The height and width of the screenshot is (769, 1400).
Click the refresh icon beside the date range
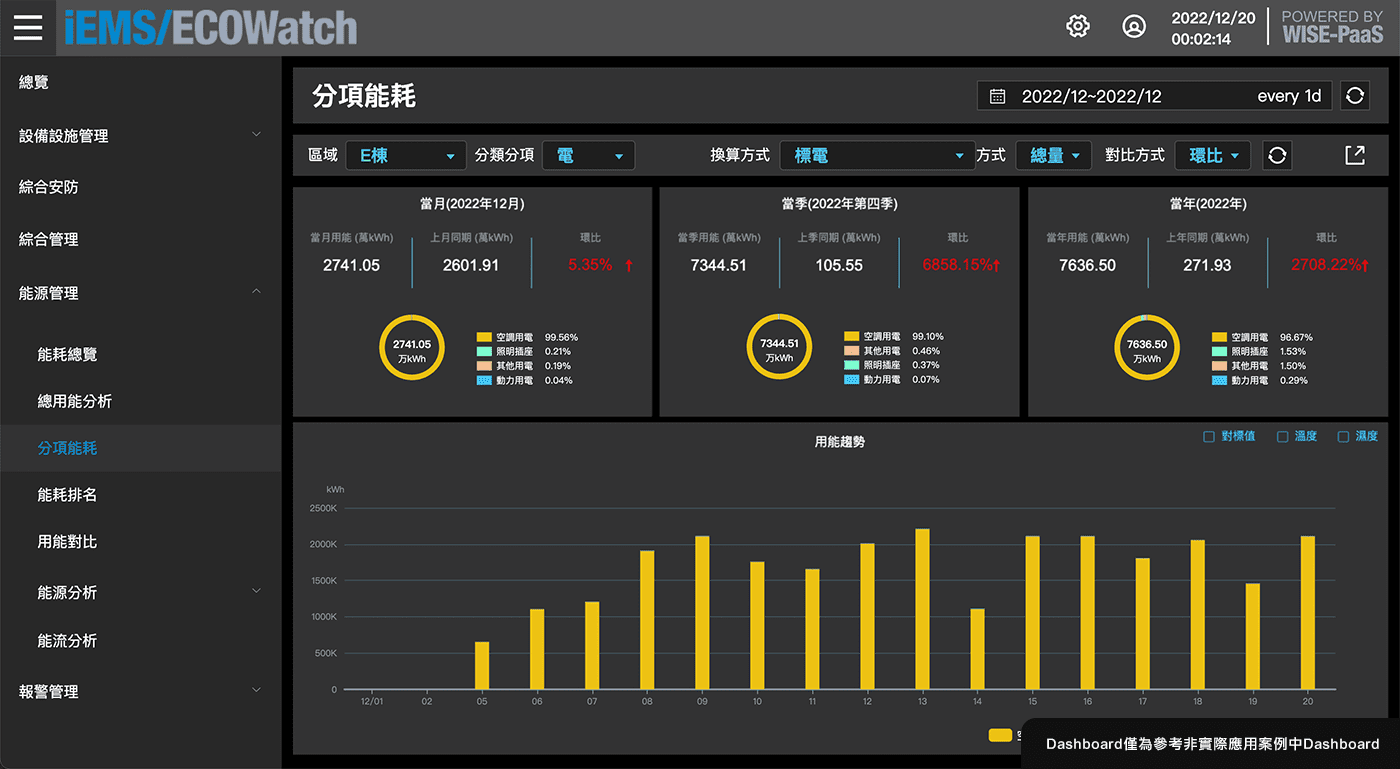1355,96
